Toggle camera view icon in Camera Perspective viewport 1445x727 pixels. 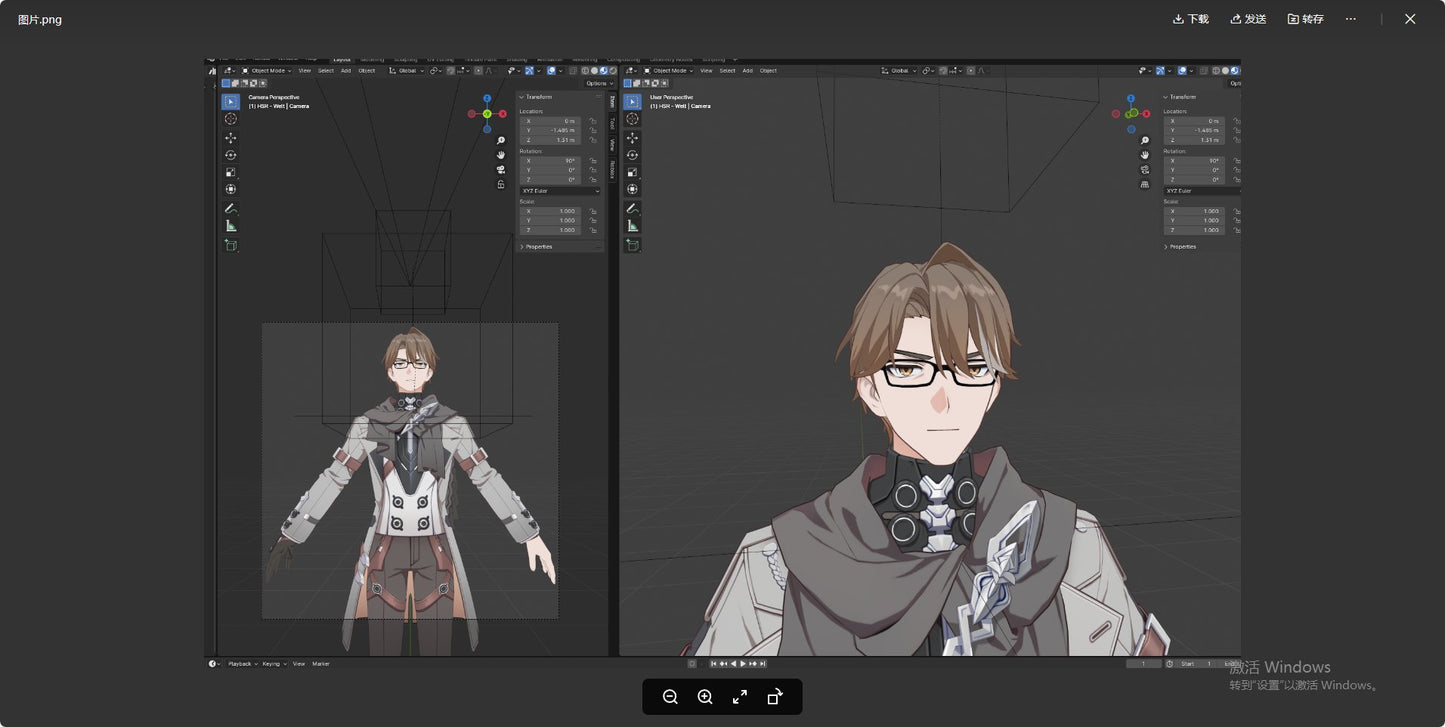pos(501,170)
